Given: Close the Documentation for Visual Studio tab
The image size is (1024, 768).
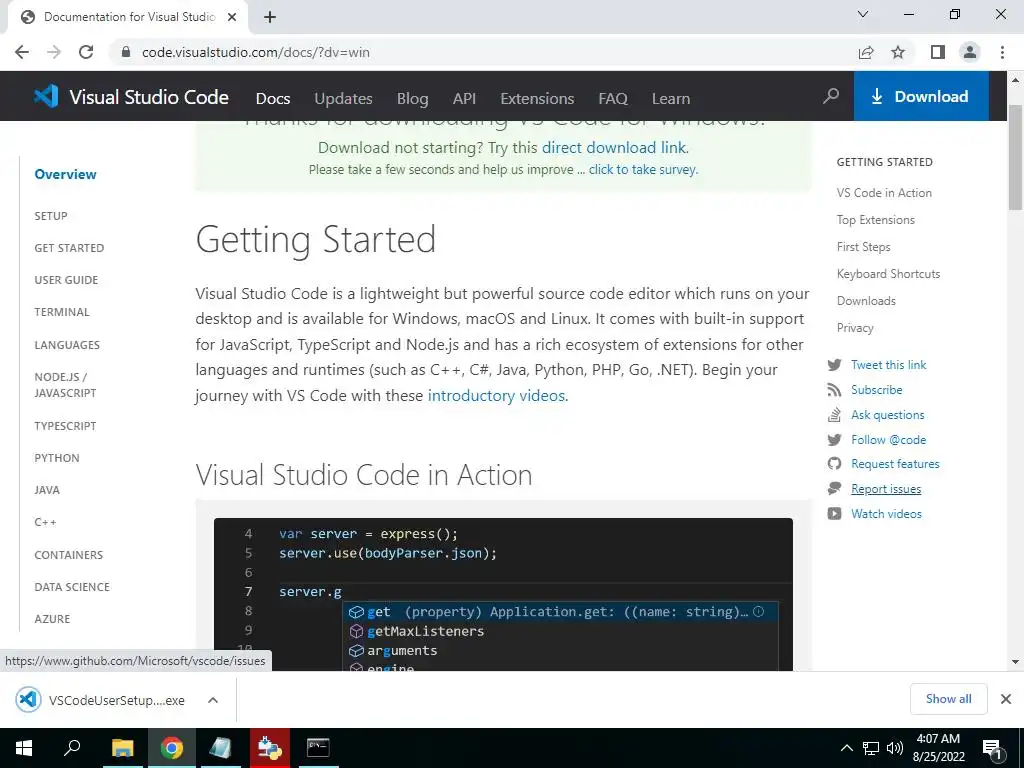Looking at the screenshot, I should [x=232, y=17].
